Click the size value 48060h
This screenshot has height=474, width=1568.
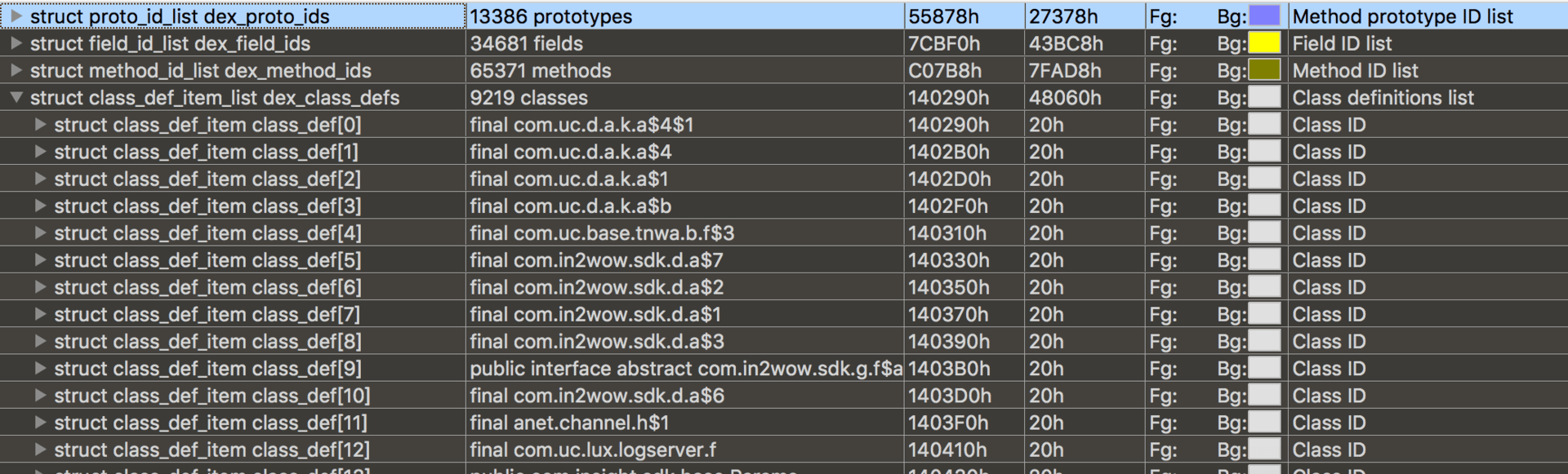coord(1065,98)
